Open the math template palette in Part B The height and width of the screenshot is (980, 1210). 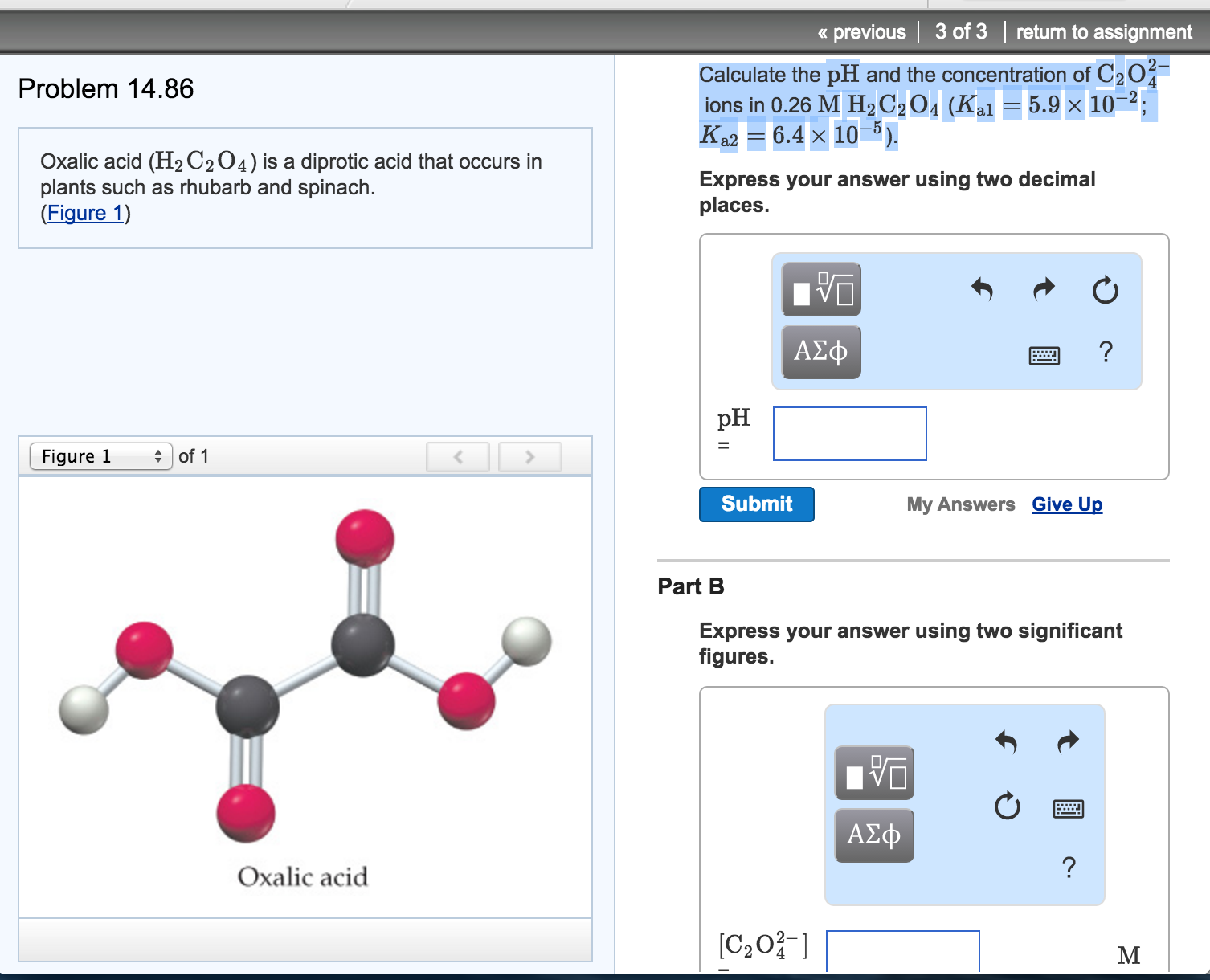874,774
